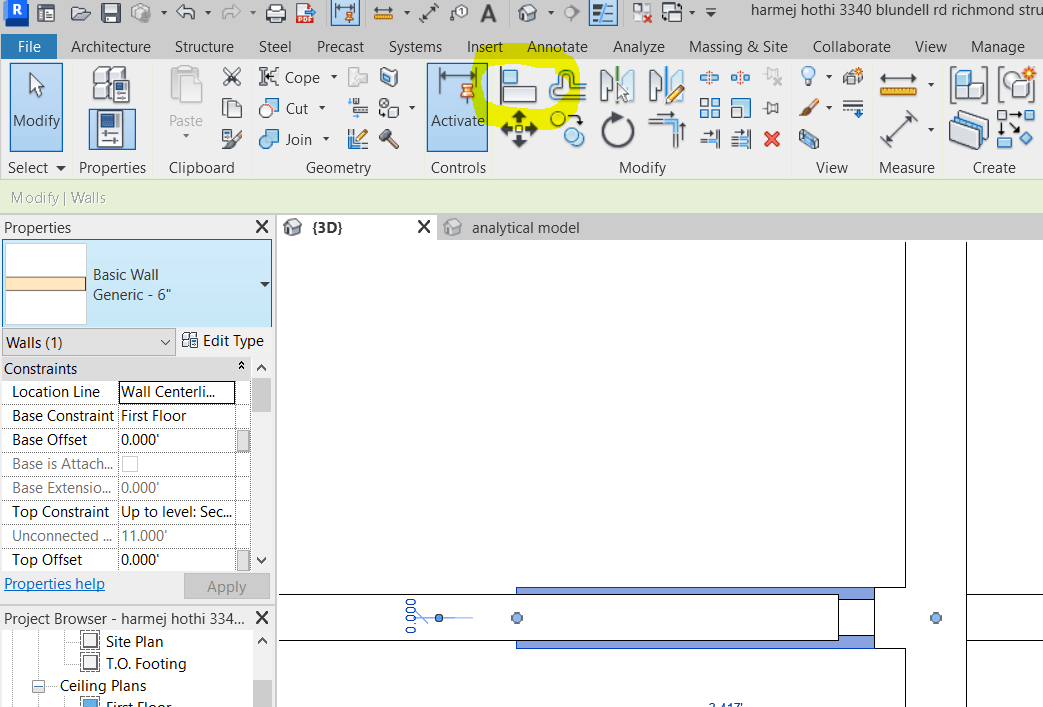This screenshot has height=707, width=1043.
Task: Select the Mirror - Pick Axis tool
Action: [618, 85]
